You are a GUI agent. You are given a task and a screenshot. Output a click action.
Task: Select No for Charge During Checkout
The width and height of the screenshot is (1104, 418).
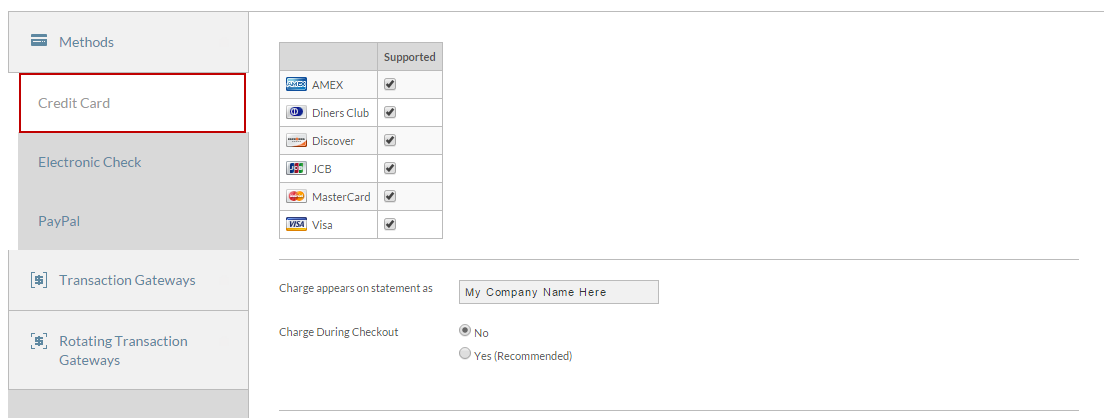465,330
